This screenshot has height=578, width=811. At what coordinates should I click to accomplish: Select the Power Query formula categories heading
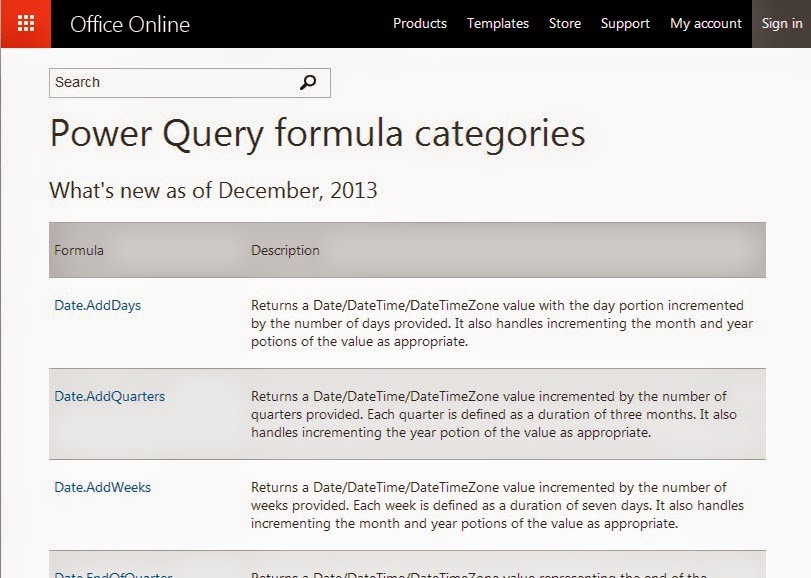[318, 134]
